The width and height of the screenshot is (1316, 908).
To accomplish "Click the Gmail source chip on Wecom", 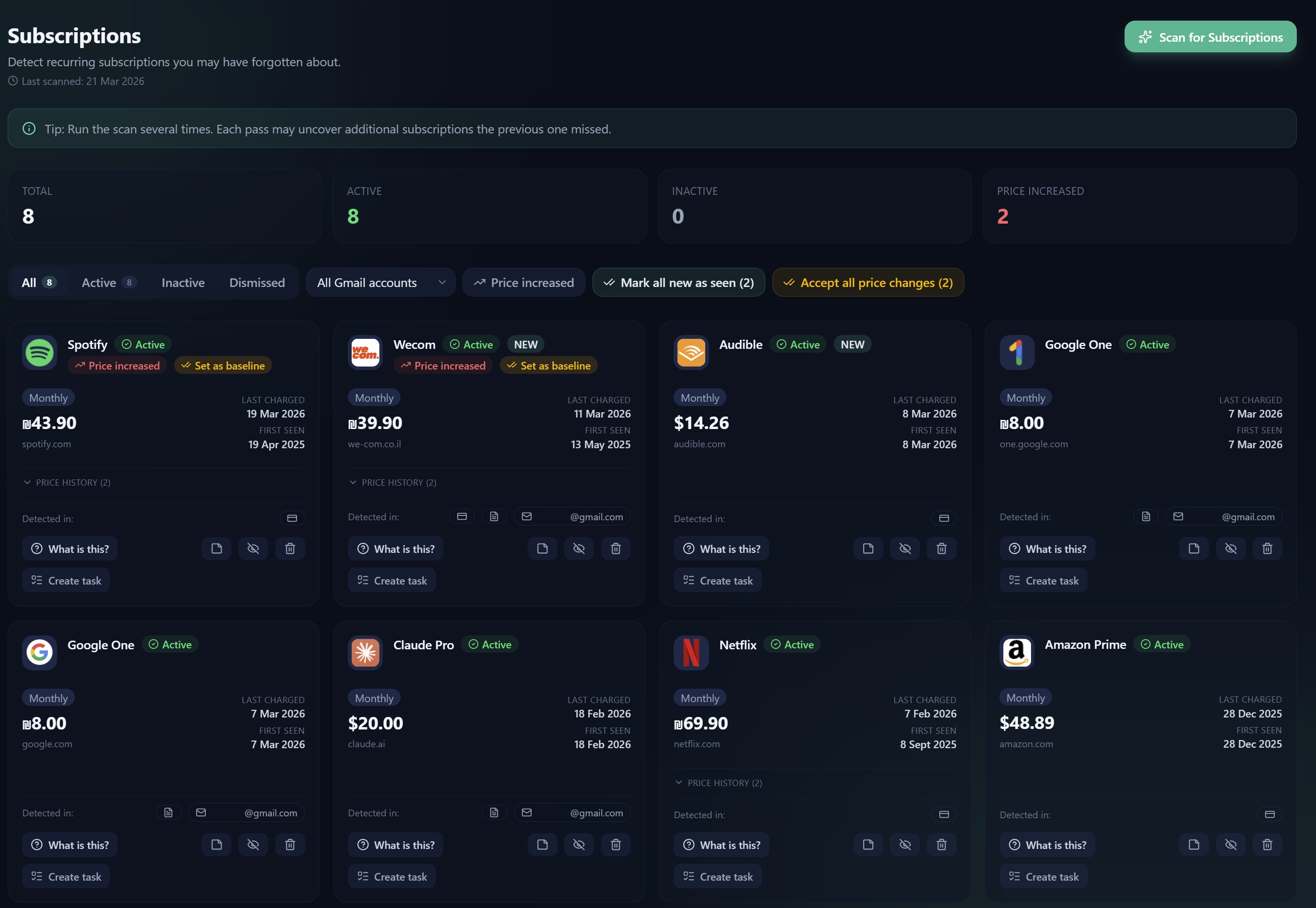I will (x=572, y=516).
